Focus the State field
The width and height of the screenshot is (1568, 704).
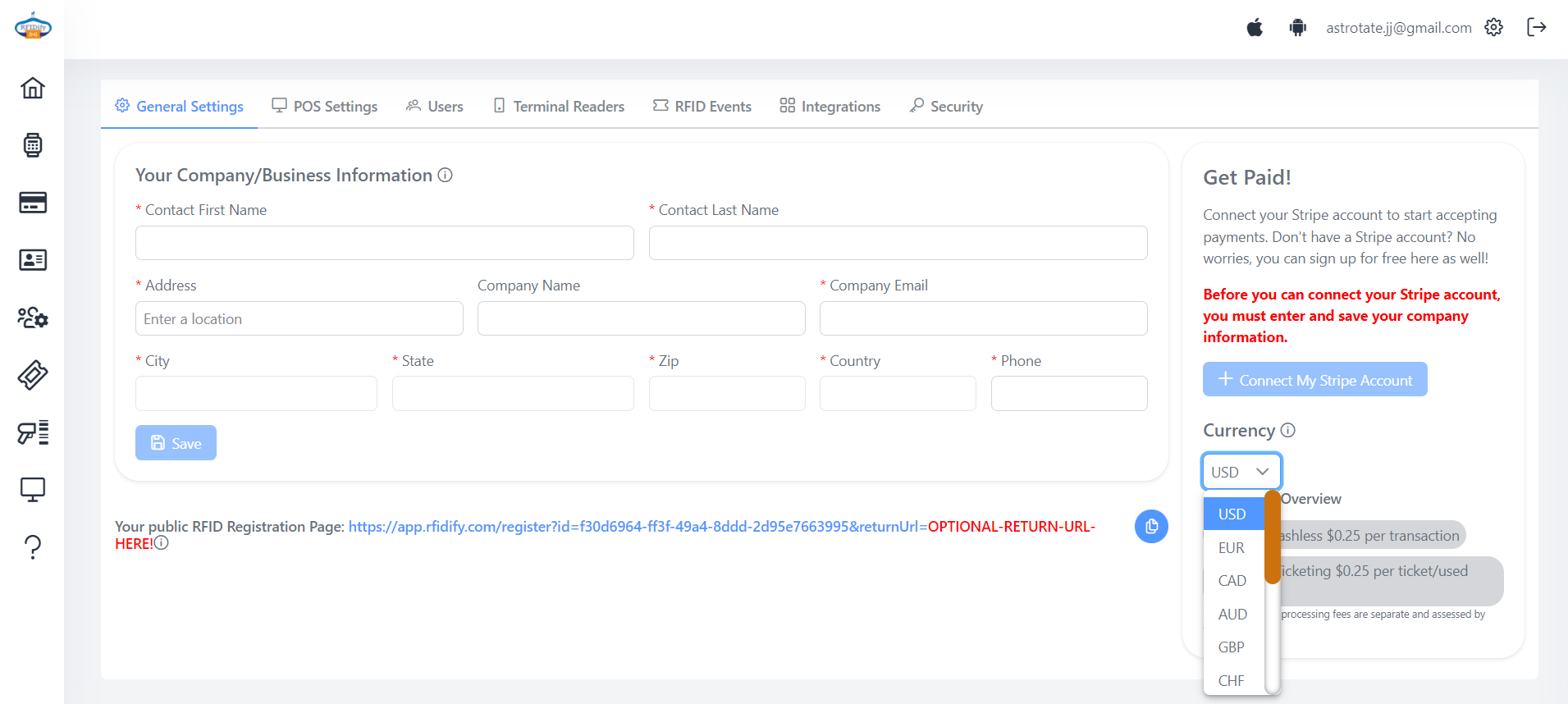coord(513,393)
